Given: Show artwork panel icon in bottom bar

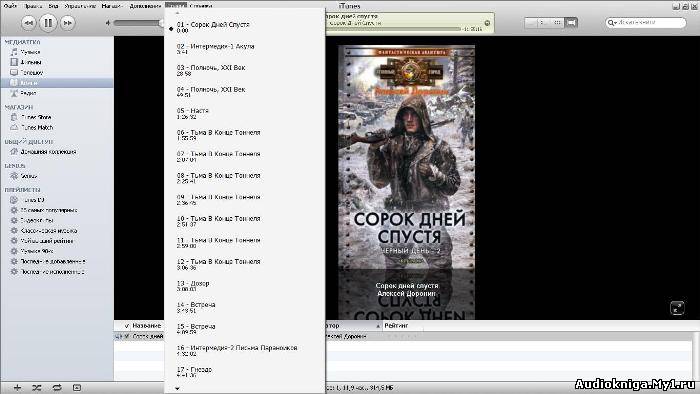Looking at the screenshot, I should (x=77, y=388).
